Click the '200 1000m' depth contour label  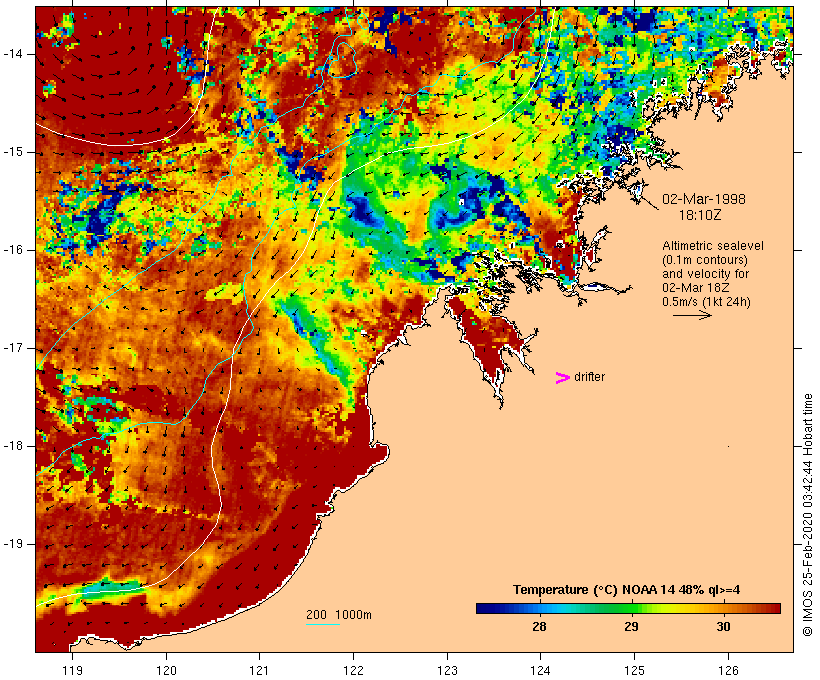point(339,615)
